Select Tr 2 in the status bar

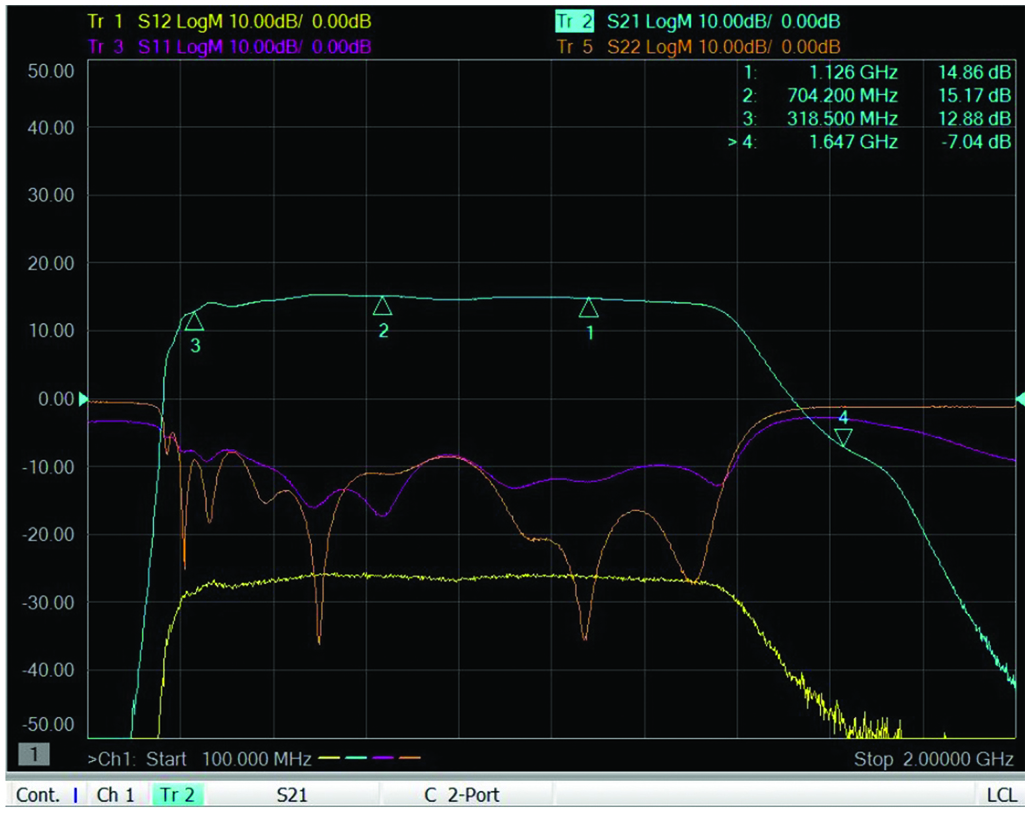tap(178, 796)
